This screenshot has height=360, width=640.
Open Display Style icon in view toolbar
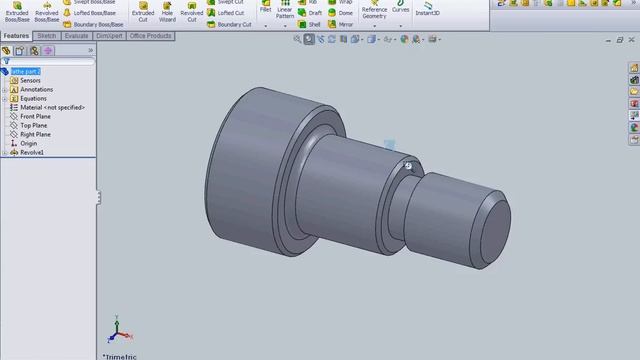[x=371, y=39]
